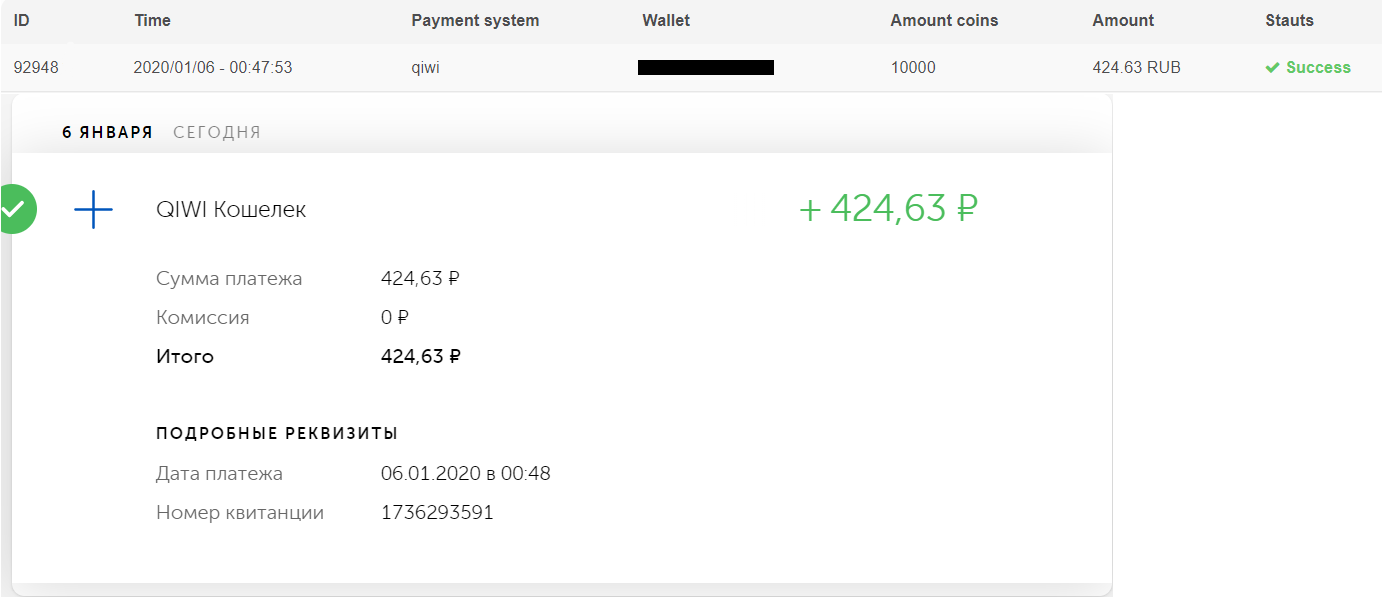Screen dimensions: 1382x598
Task: Click the СЕГОДНЯ label
Action: (x=217, y=132)
